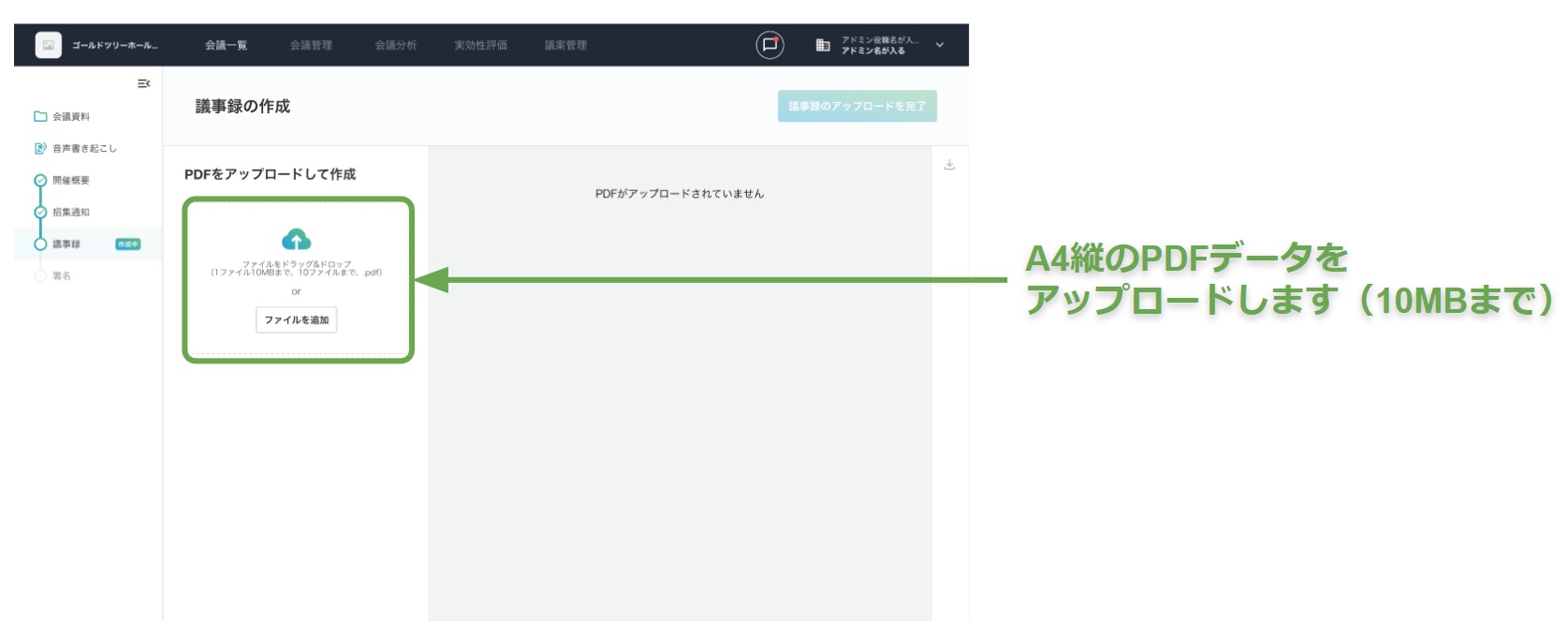
Task: Go to the 開催概要 step
Action: [71, 181]
